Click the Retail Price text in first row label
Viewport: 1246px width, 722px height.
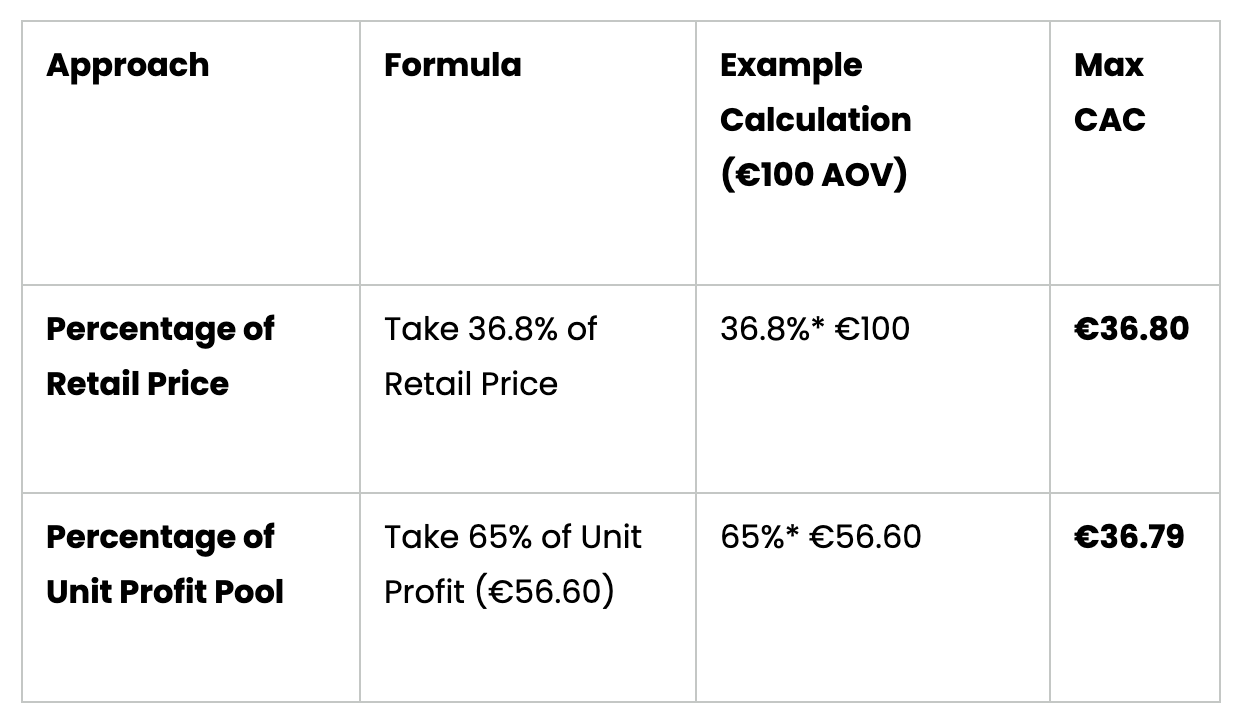point(137,384)
